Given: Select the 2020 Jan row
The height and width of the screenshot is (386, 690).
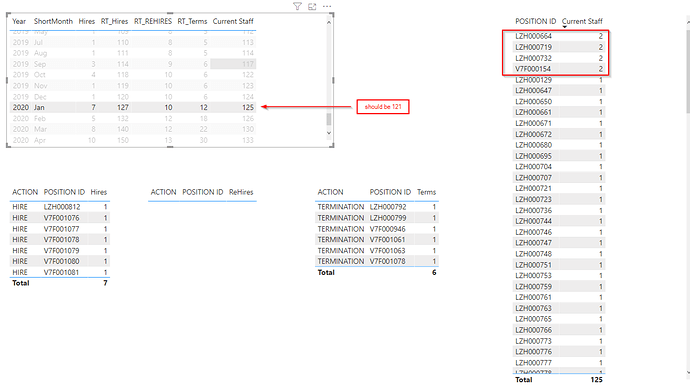Looking at the screenshot, I should pyautogui.click(x=133, y=107).
